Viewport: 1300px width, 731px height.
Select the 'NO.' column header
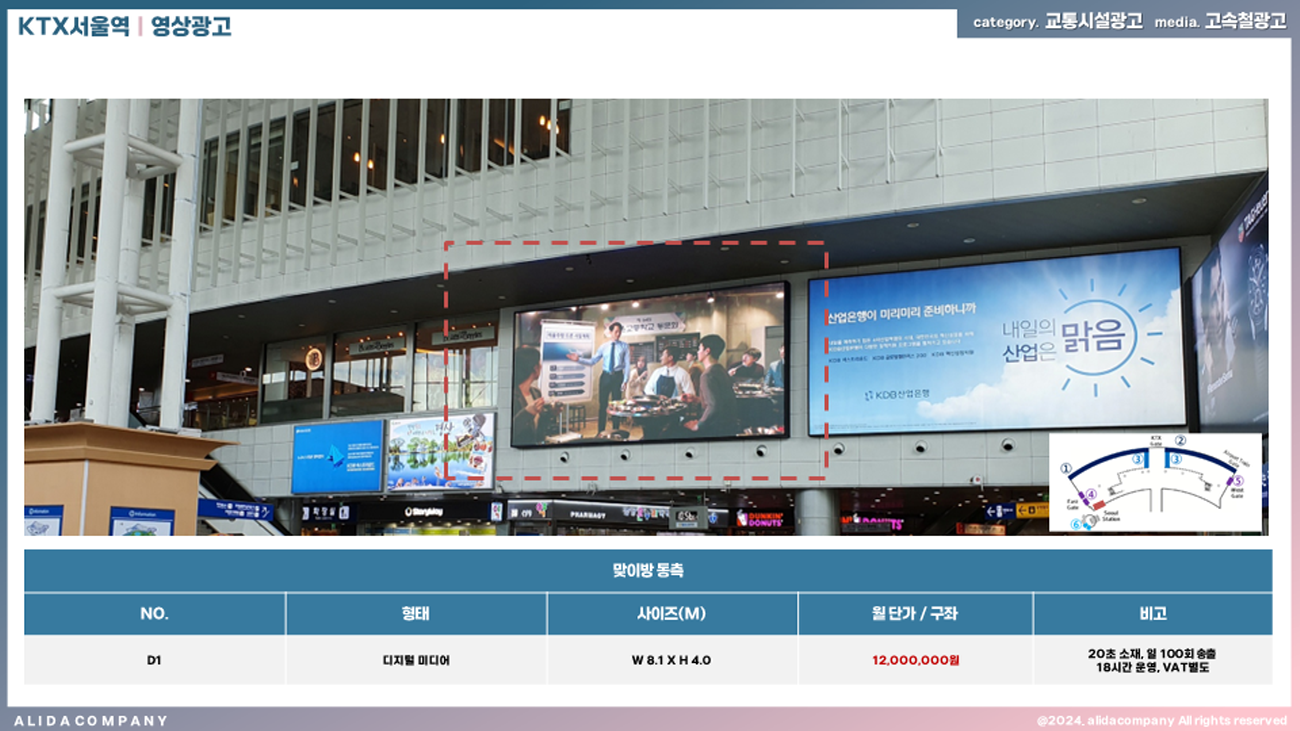click(x=155, y=613)
